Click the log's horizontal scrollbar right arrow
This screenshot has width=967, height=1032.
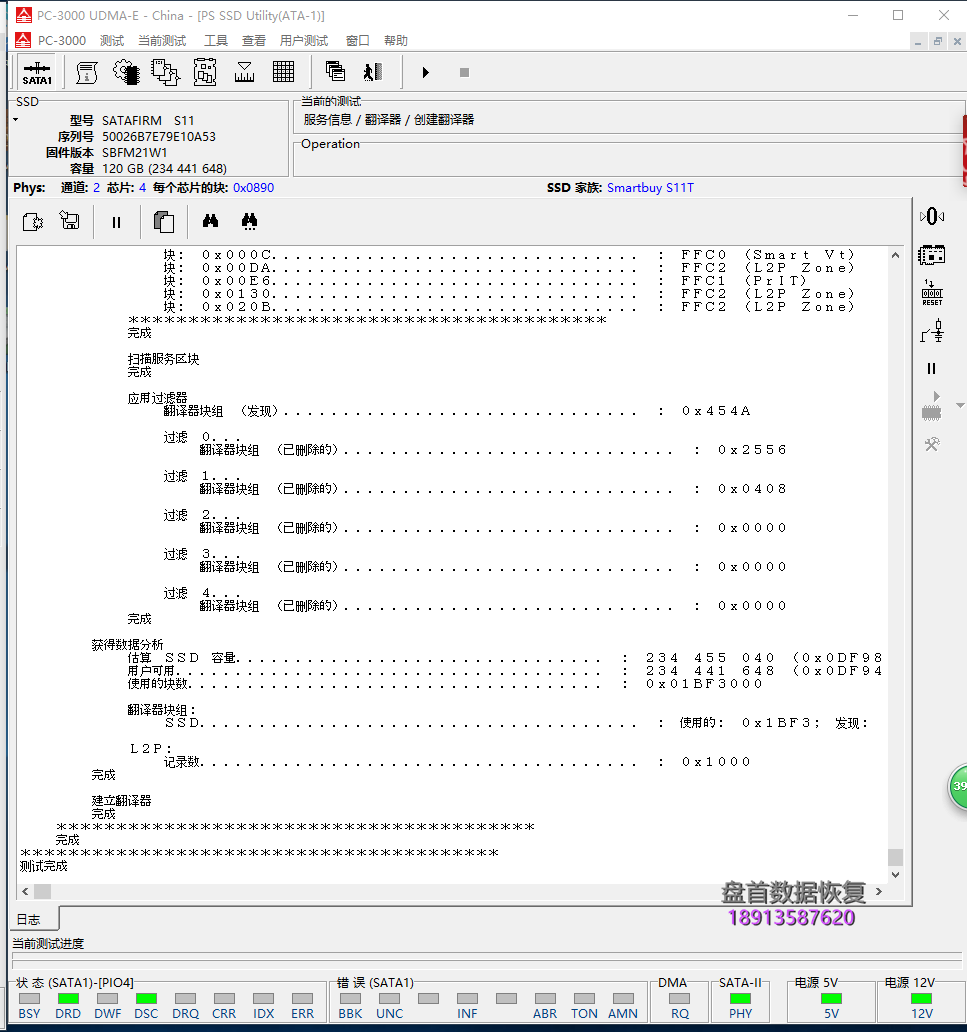point(879,891)
